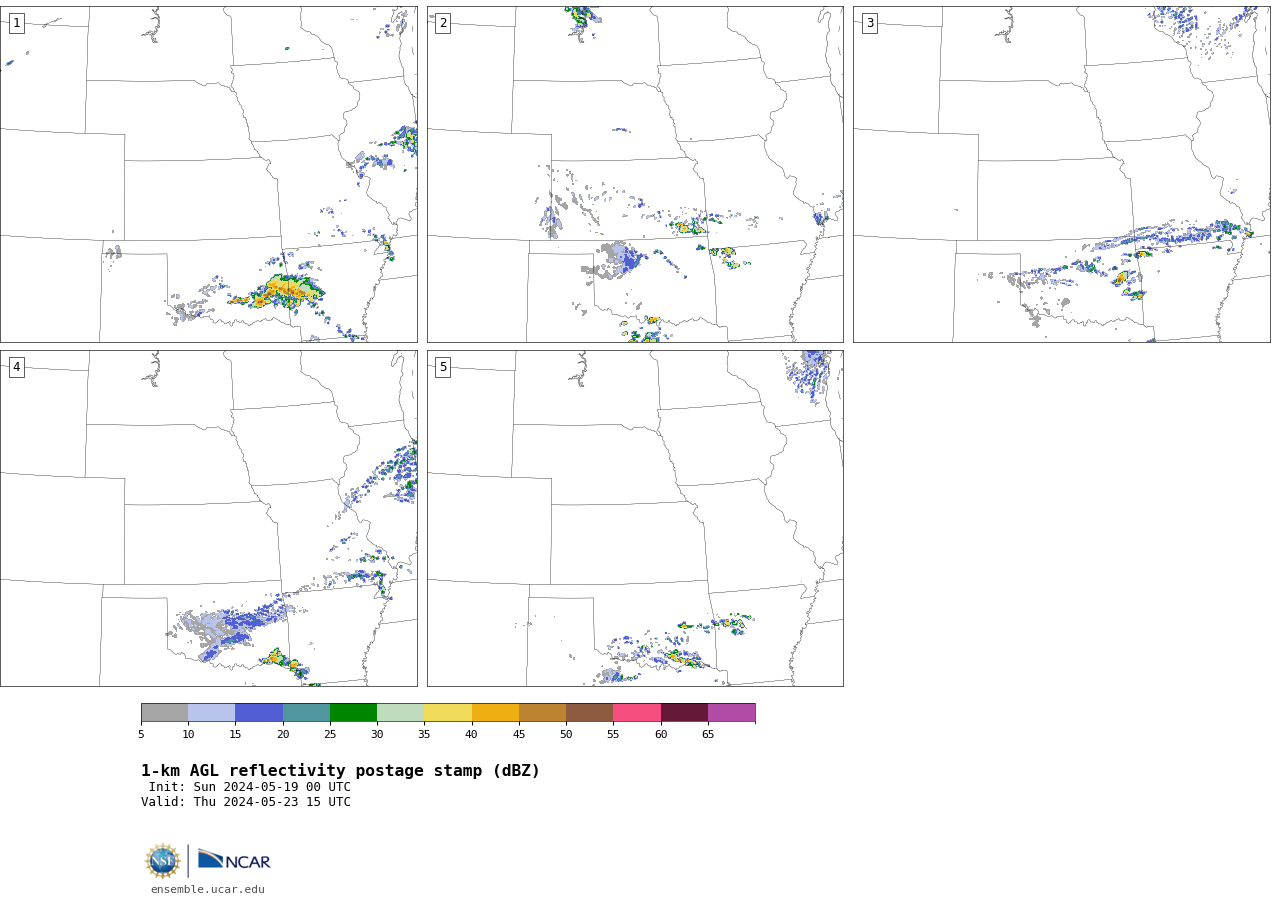The image size is (1280, 901).
Task: Click the member number label '1'
Action: (x=16, y=23)
